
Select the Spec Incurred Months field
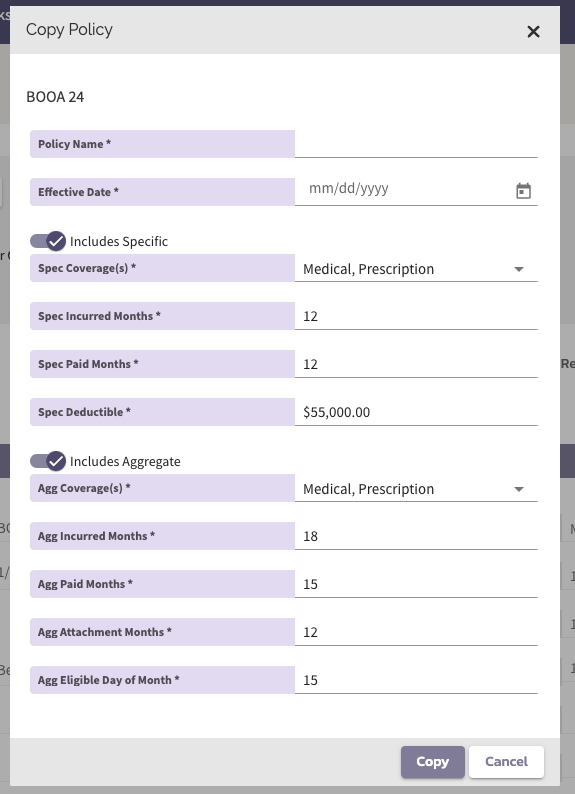tap(416, 316)
